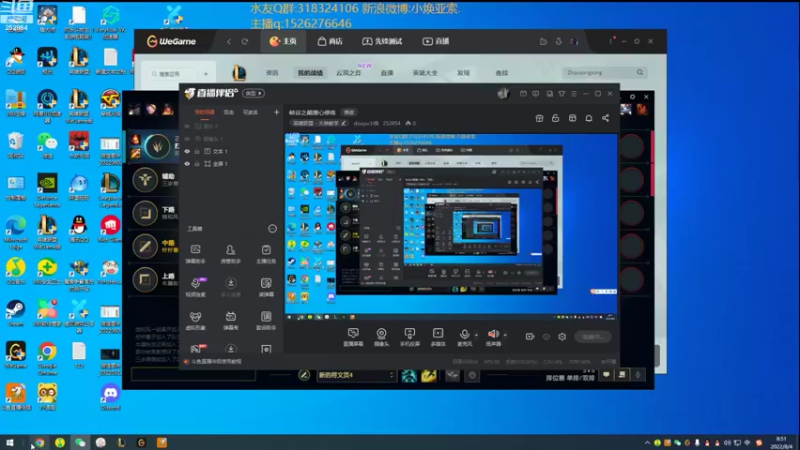The image size is (800, 450).
Task: Click the WeGame 搜索应用 search field
Action: click(175, 74)
